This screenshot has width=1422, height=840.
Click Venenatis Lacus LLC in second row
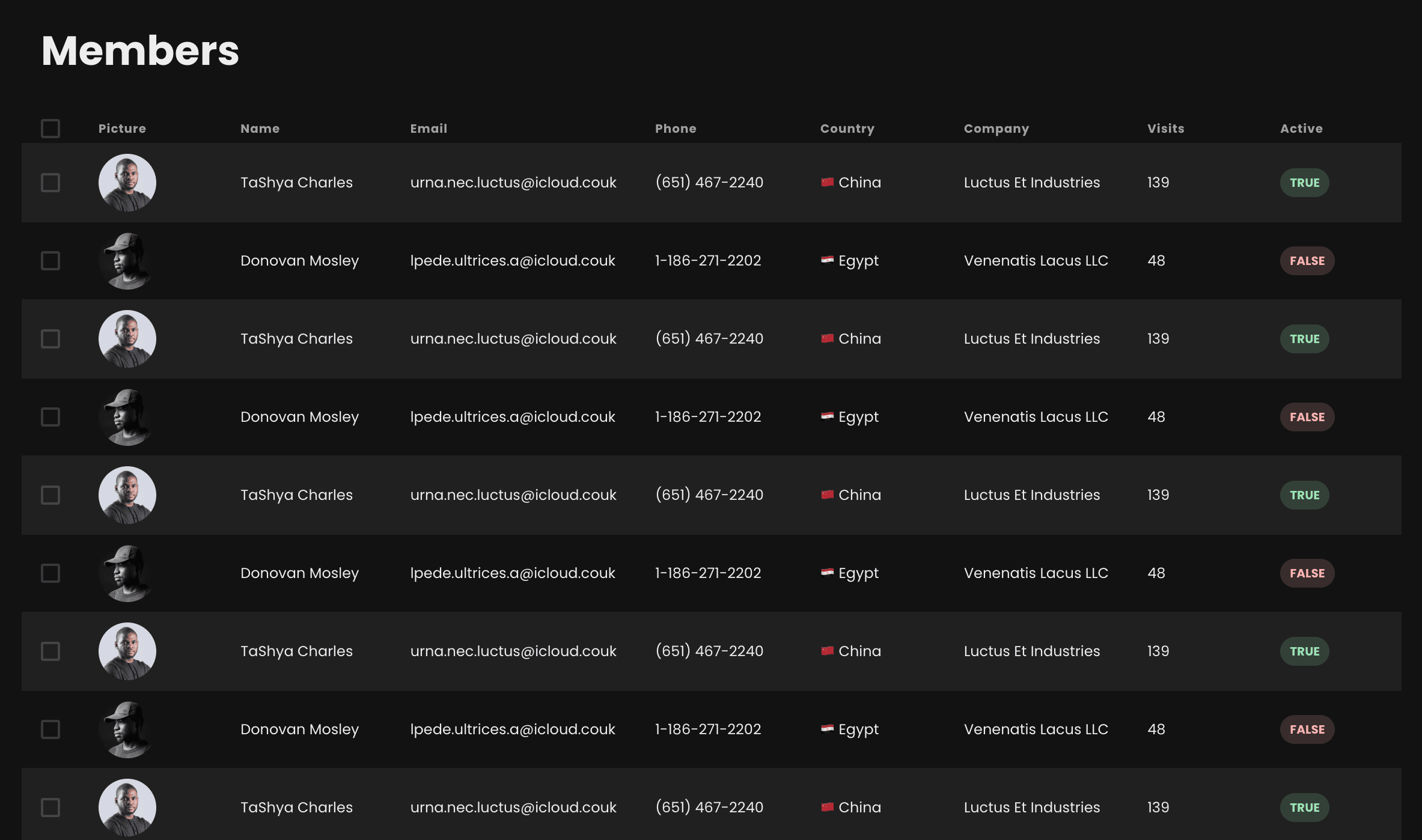pyautogui.click(x=1036, y=261)
